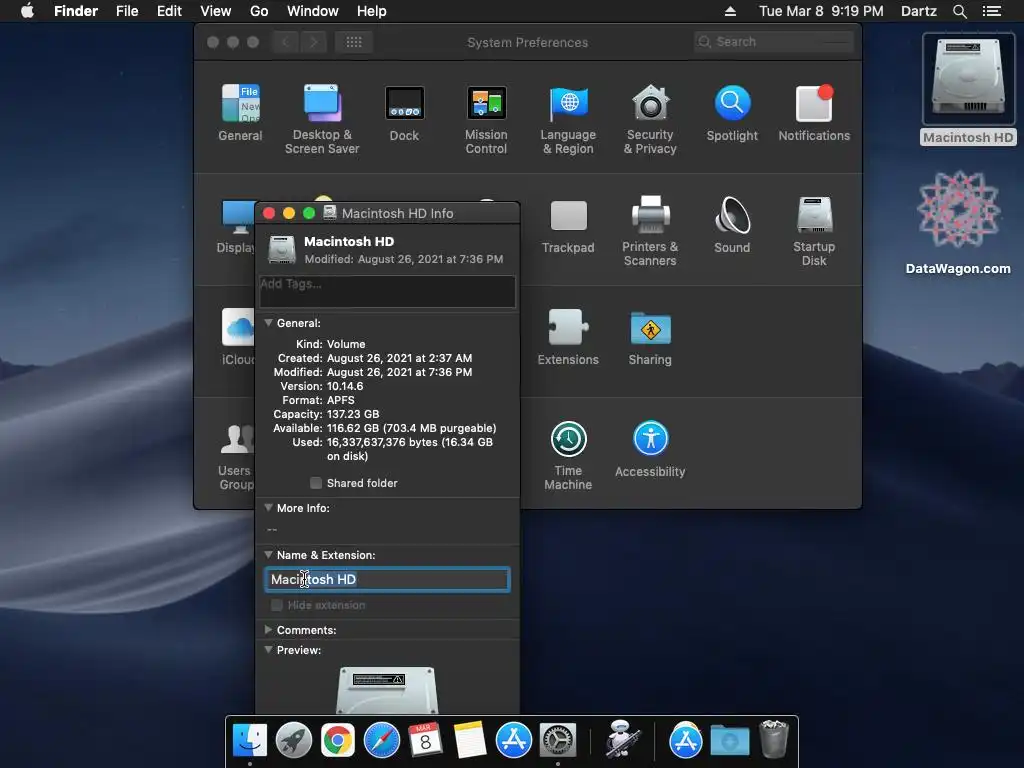The height and width of the screenshot is (768, 1024).
Task: Open Finder from the Dock
Action: 250,740
